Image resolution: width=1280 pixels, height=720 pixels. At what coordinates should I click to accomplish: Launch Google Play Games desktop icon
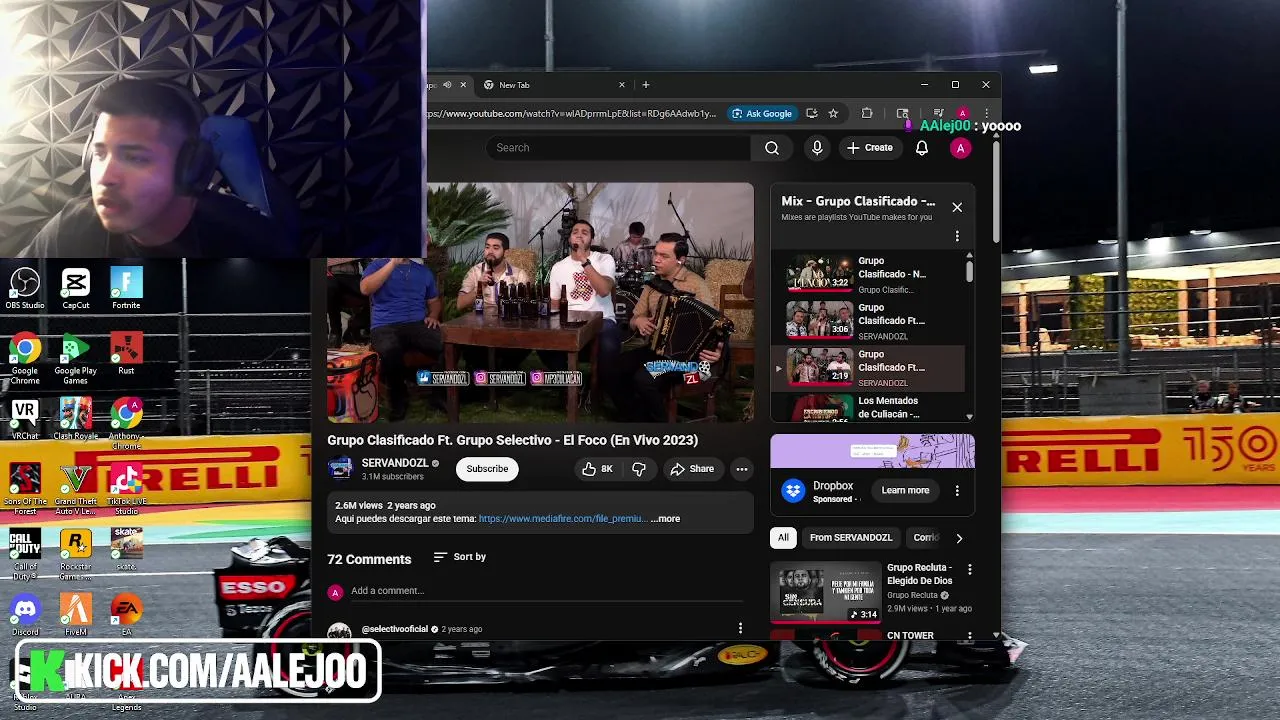click(x=75, y=359)
